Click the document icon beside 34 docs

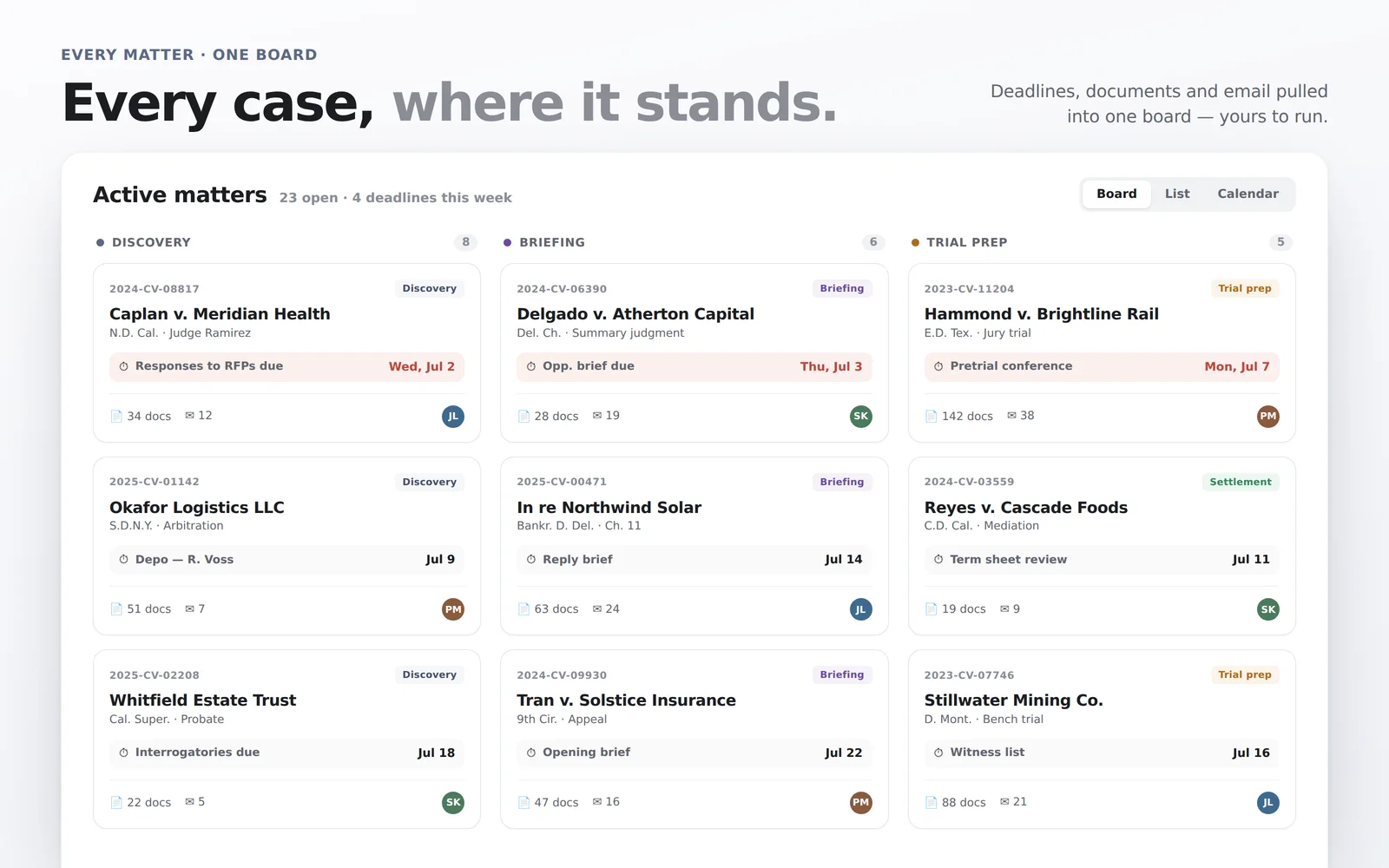point(116,417)
